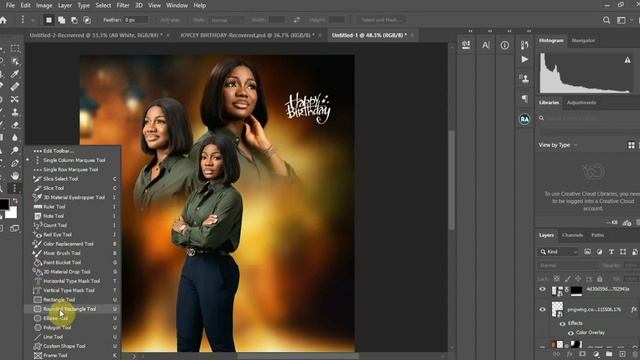Hide the pngwing layer eye icon

[542, 309]
